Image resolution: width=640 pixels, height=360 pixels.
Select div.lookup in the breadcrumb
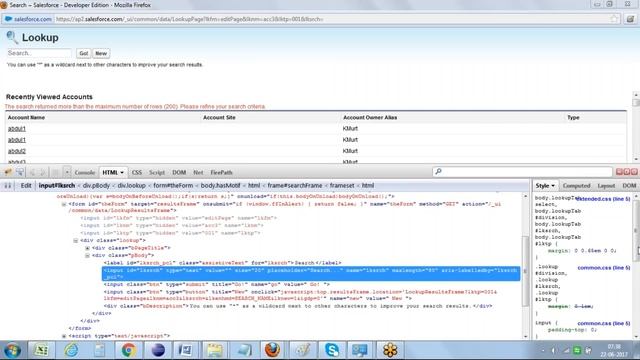point(131,186)
